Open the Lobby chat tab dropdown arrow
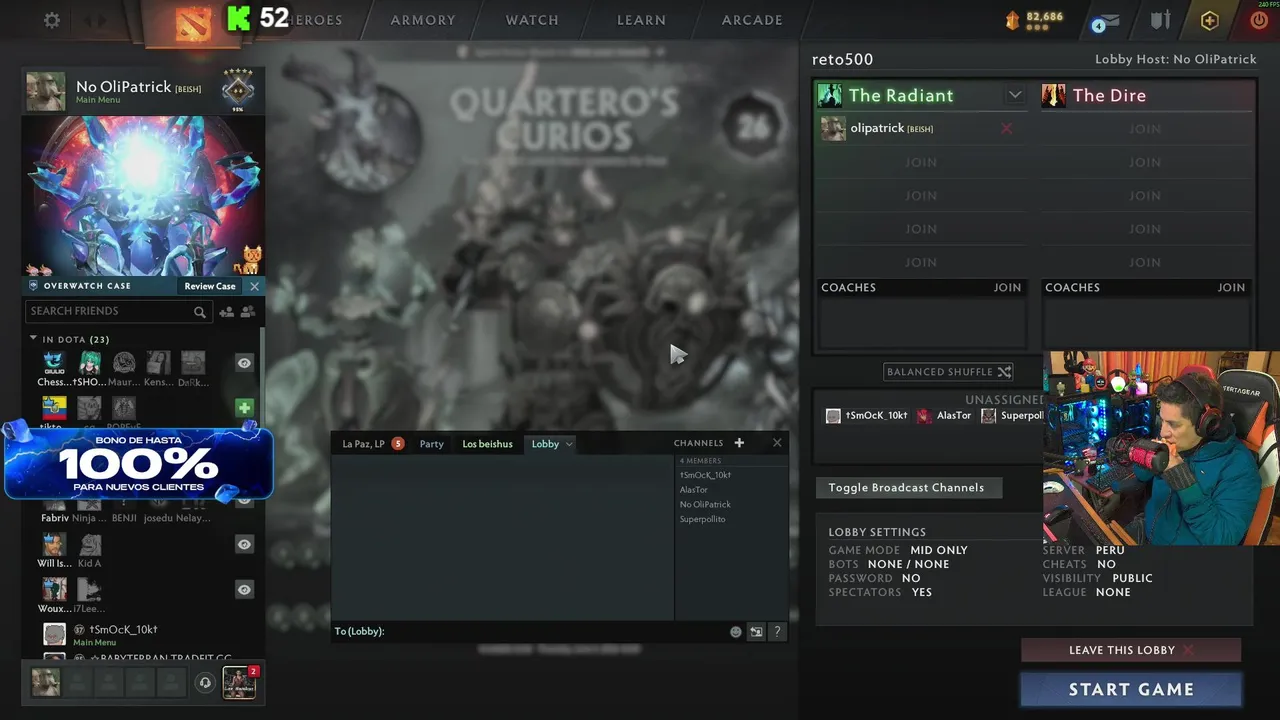 click(569, 444)
